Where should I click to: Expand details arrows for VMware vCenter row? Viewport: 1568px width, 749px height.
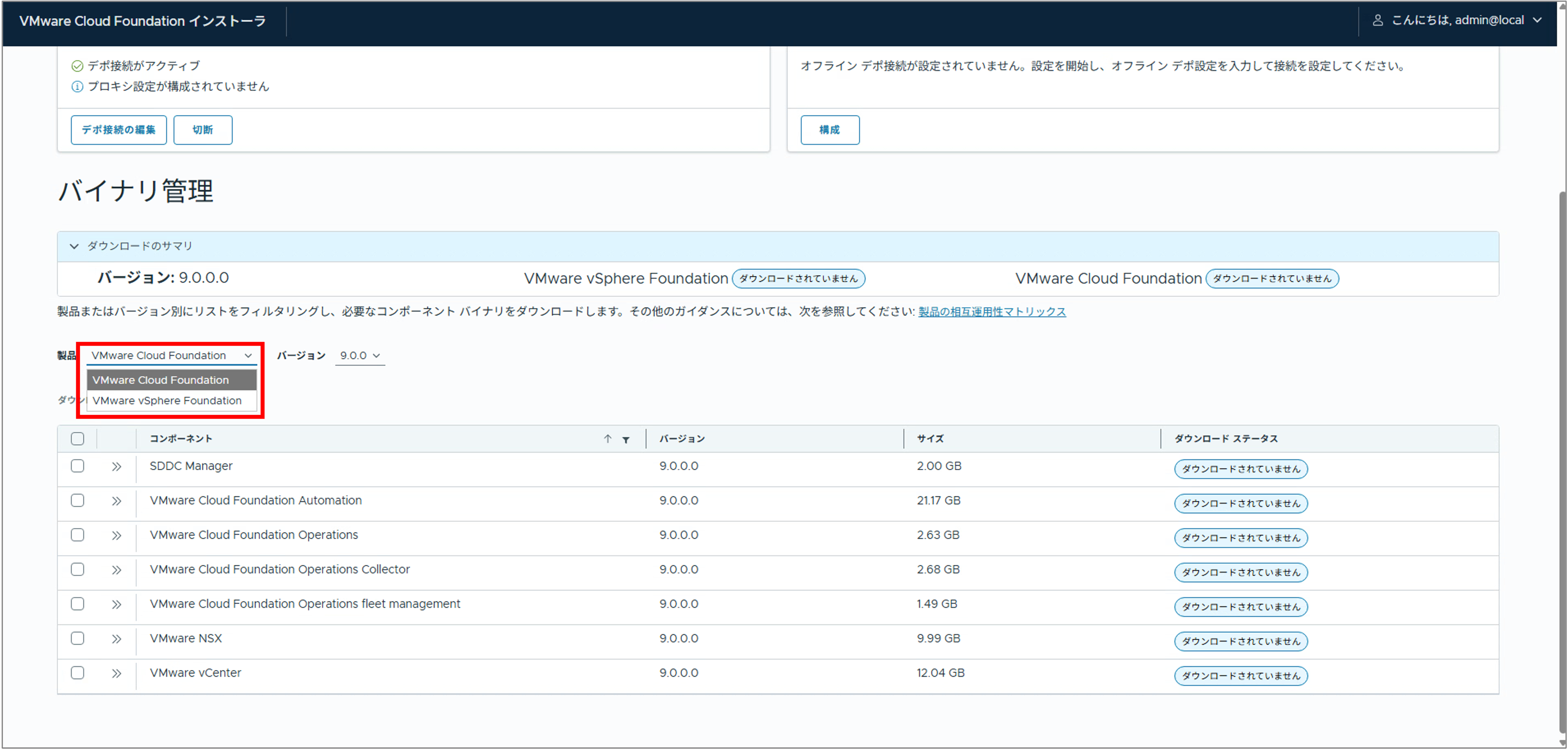[116, 674]
